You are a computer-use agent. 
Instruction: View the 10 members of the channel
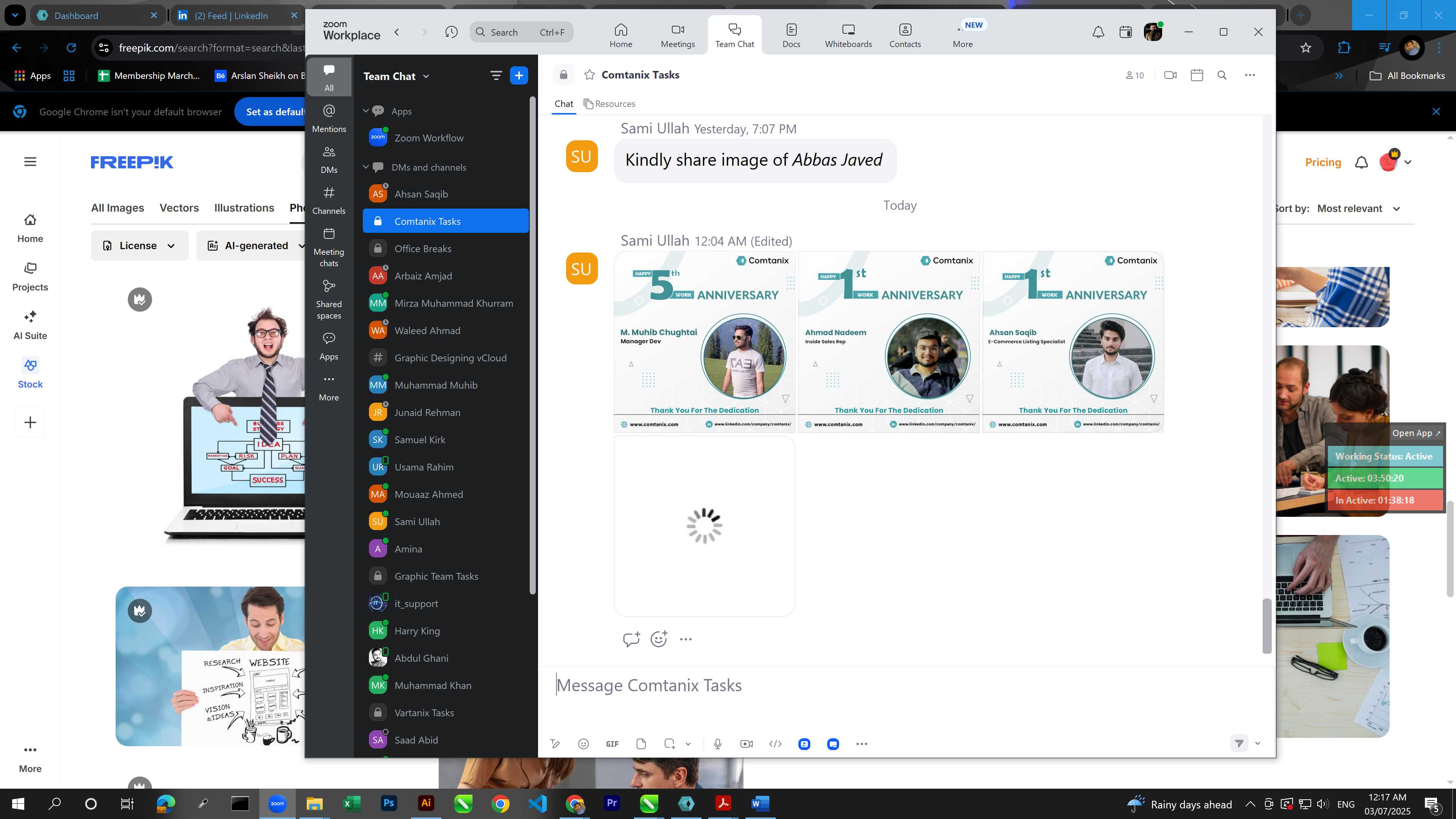(x=1134, y=75)
